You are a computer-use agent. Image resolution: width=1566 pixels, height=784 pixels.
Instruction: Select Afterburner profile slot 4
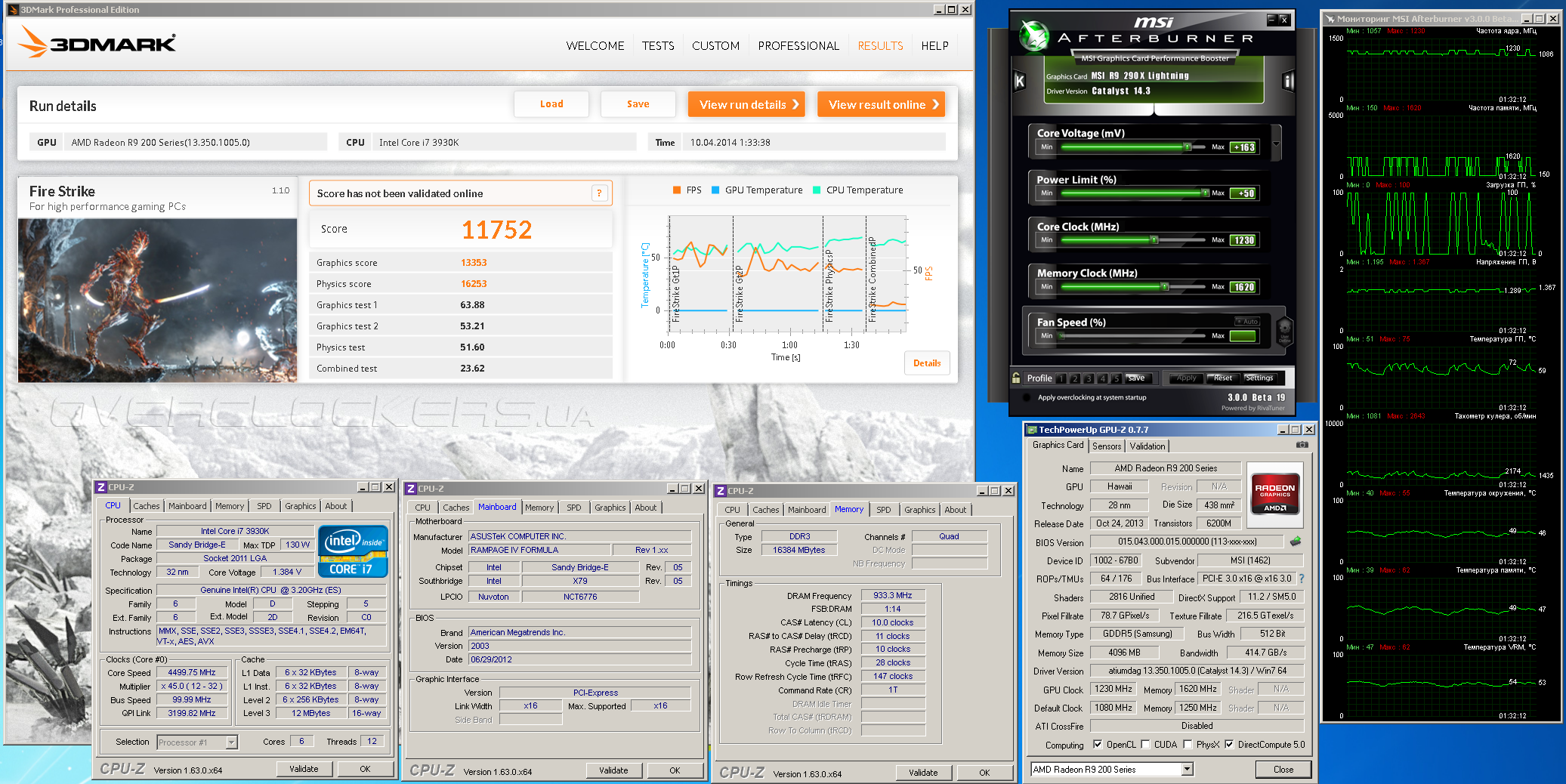click(x=1103, y=378)
